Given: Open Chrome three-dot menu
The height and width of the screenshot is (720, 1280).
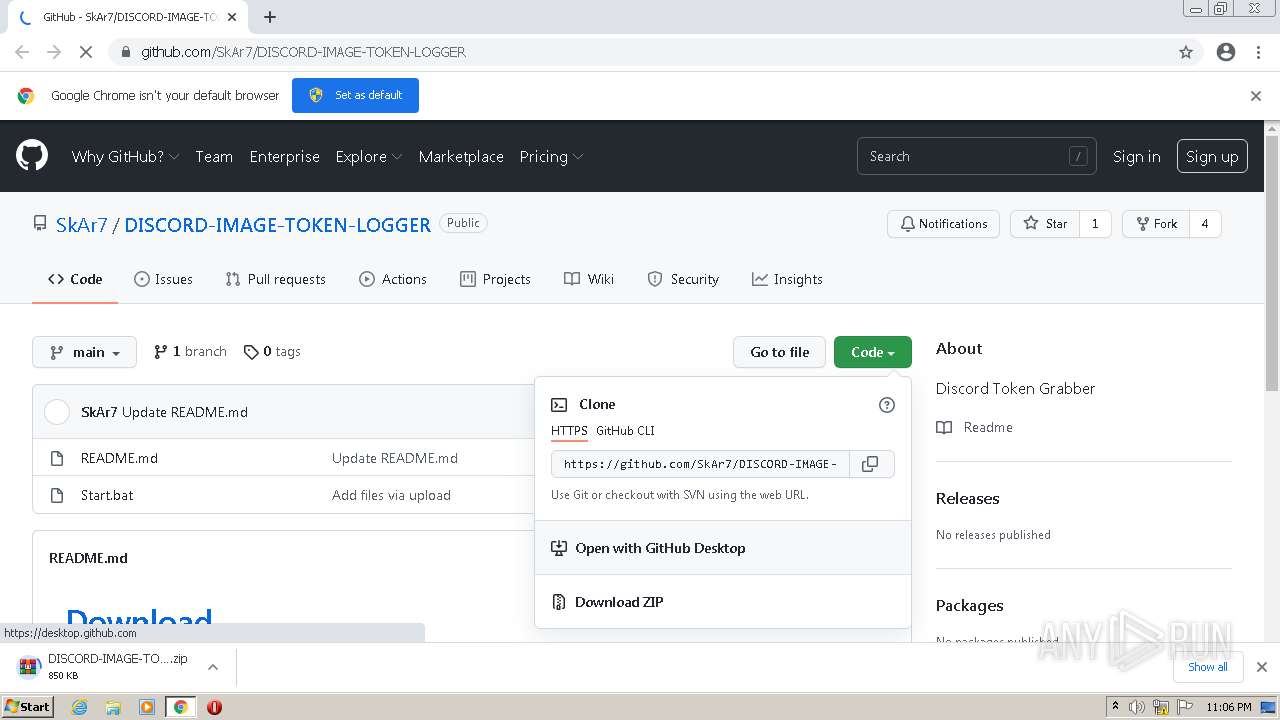Looking at the screenshot, I should 1258,52.
